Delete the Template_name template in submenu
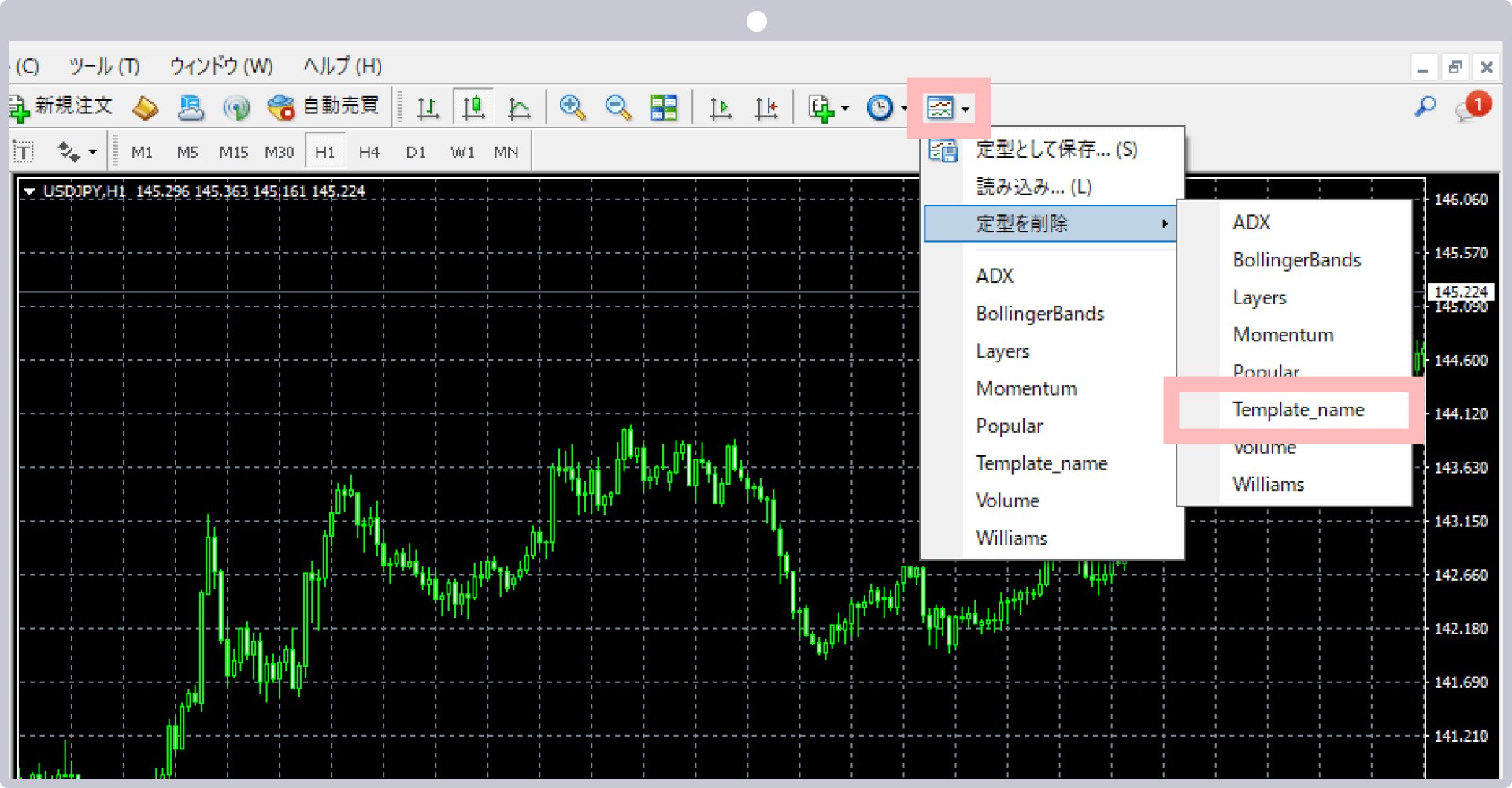1512x788 pixels. pos(1298,410)
